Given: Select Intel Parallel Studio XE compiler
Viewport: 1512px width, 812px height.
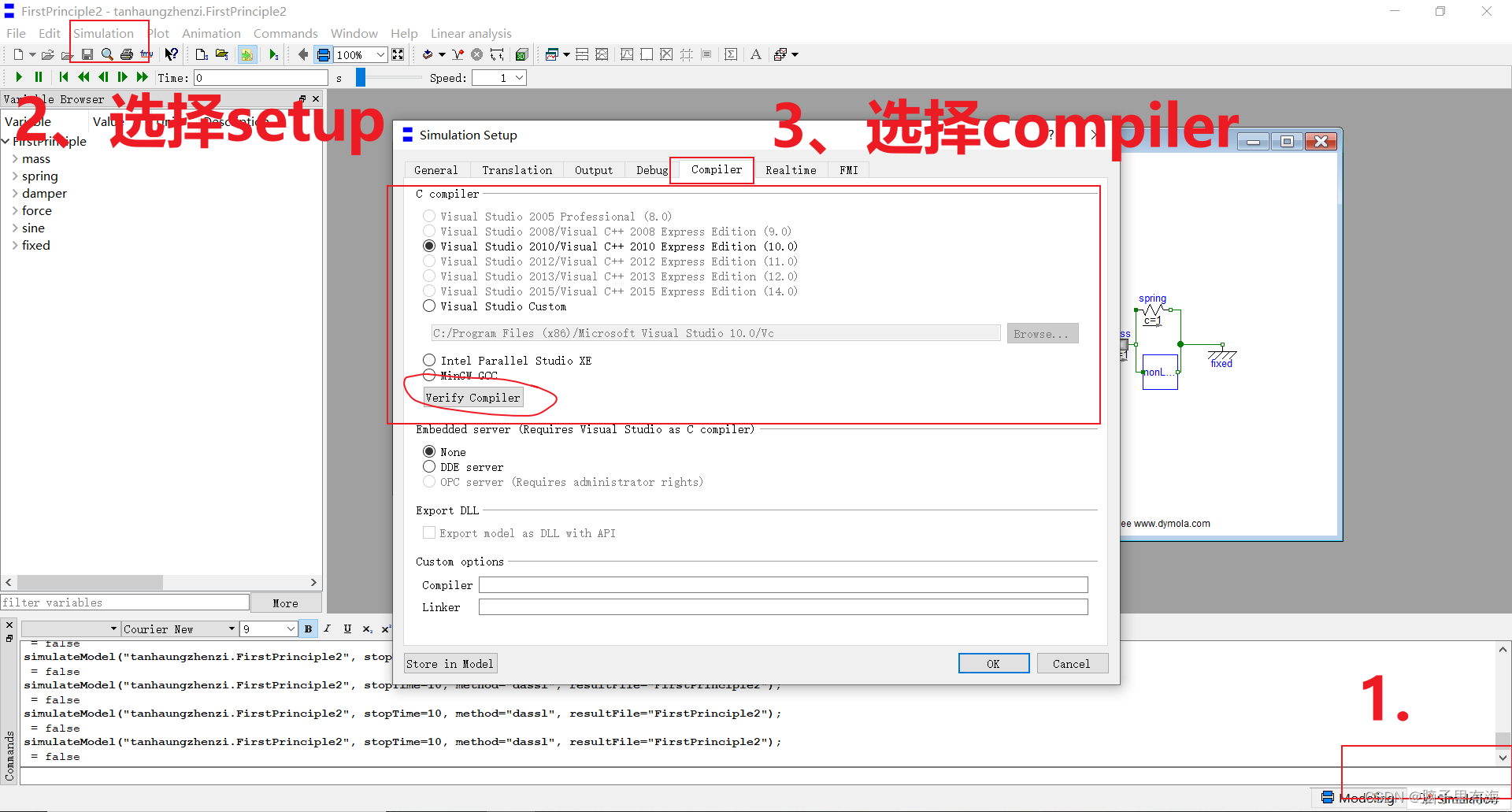Looking at the screenshot, I should click(x=429, y=360).
